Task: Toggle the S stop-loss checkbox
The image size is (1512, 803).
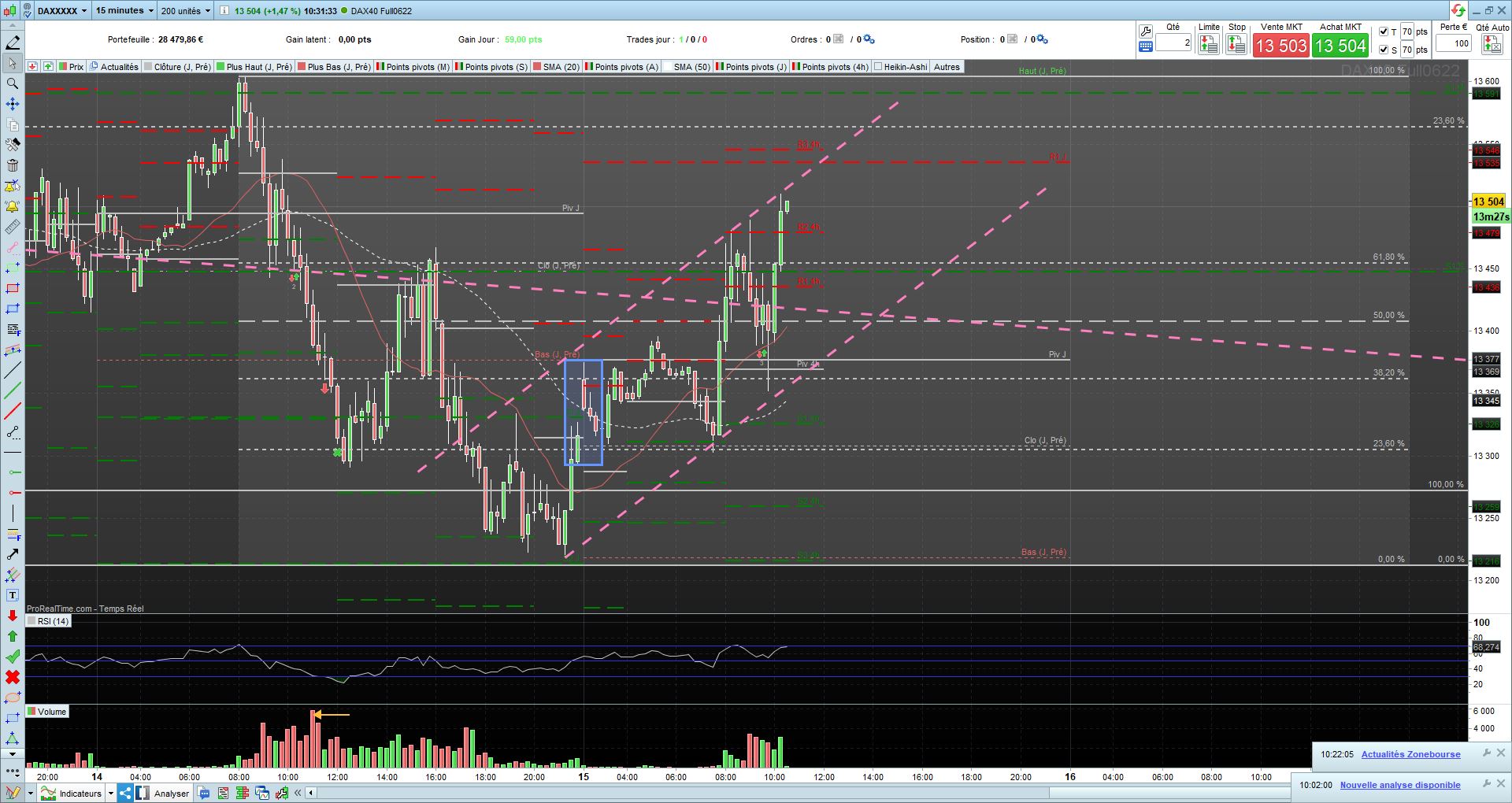Action: tap(1384, 50)
